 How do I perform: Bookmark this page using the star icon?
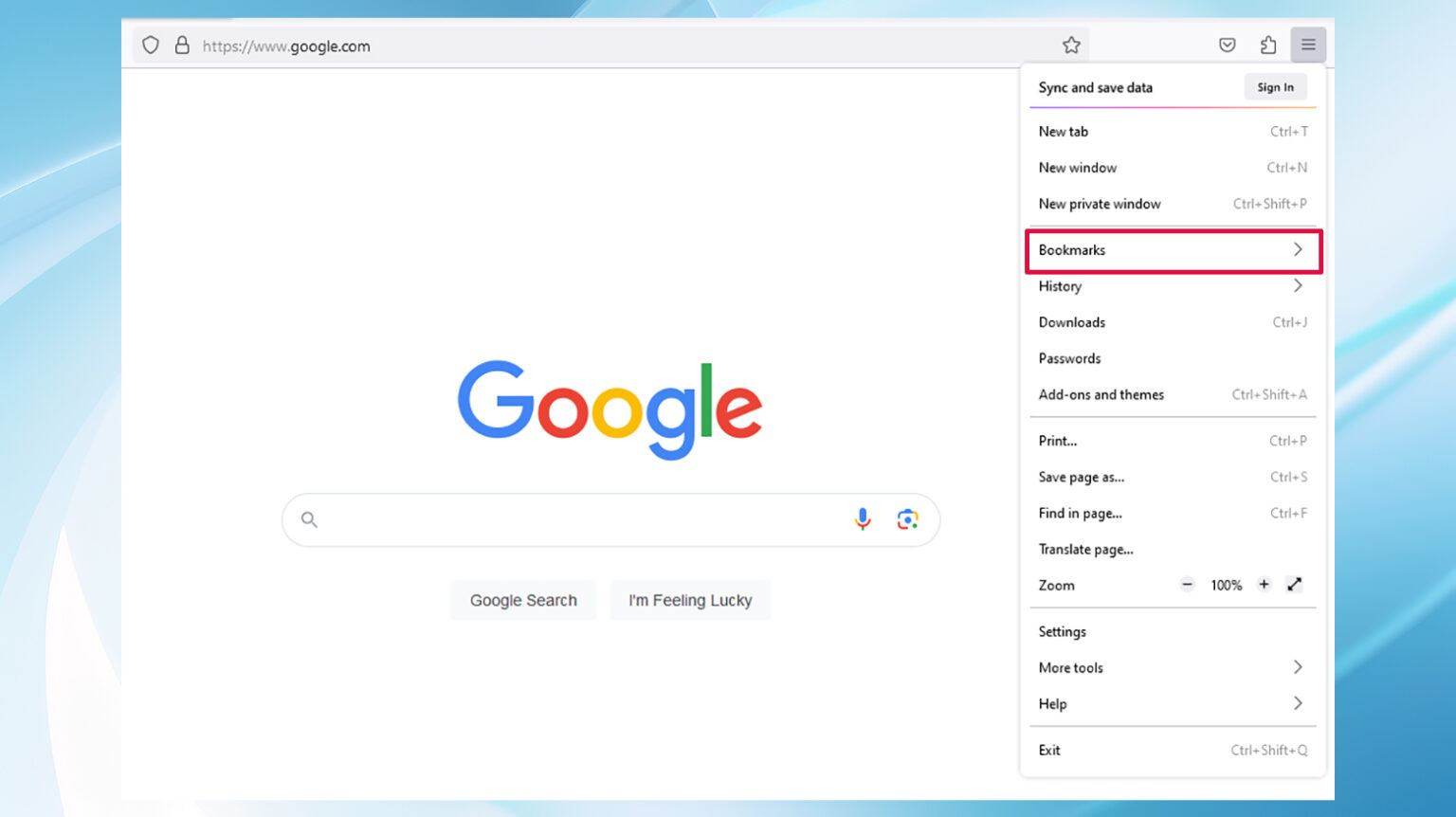click(x=1070, y=44)
